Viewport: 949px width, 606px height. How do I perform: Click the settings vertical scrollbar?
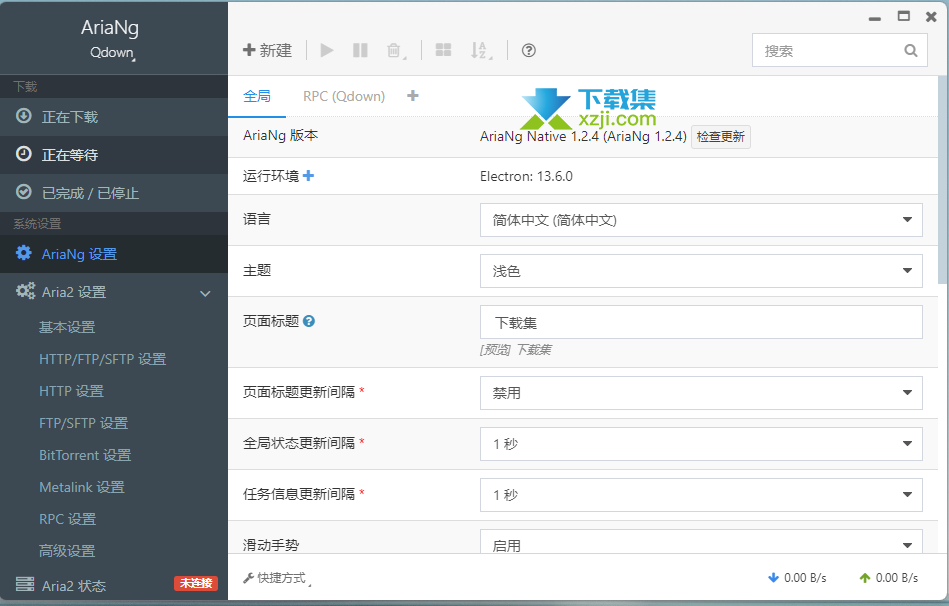942,179
